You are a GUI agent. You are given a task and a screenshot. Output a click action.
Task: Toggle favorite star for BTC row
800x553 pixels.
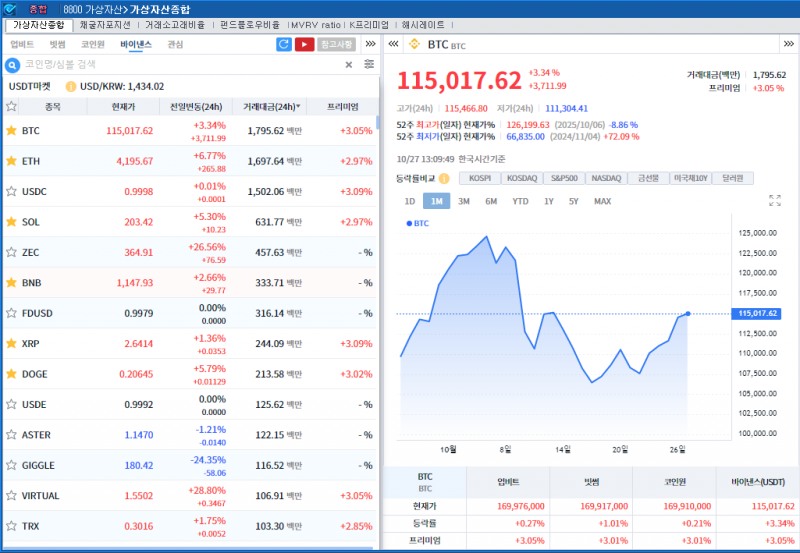pyautogui.click(x=11, y=131)
